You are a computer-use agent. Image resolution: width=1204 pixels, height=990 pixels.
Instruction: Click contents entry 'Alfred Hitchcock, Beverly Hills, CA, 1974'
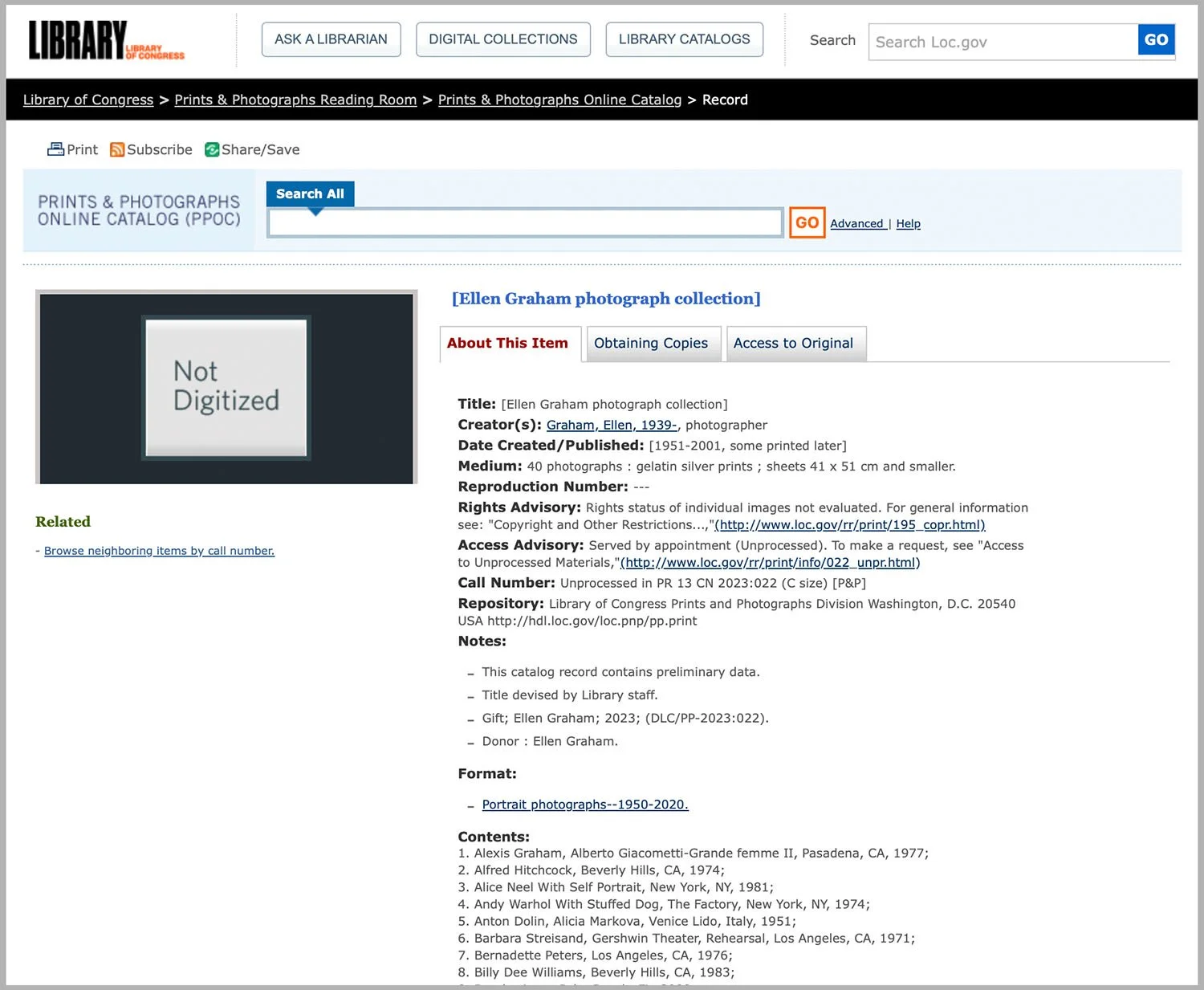[598, 870]
